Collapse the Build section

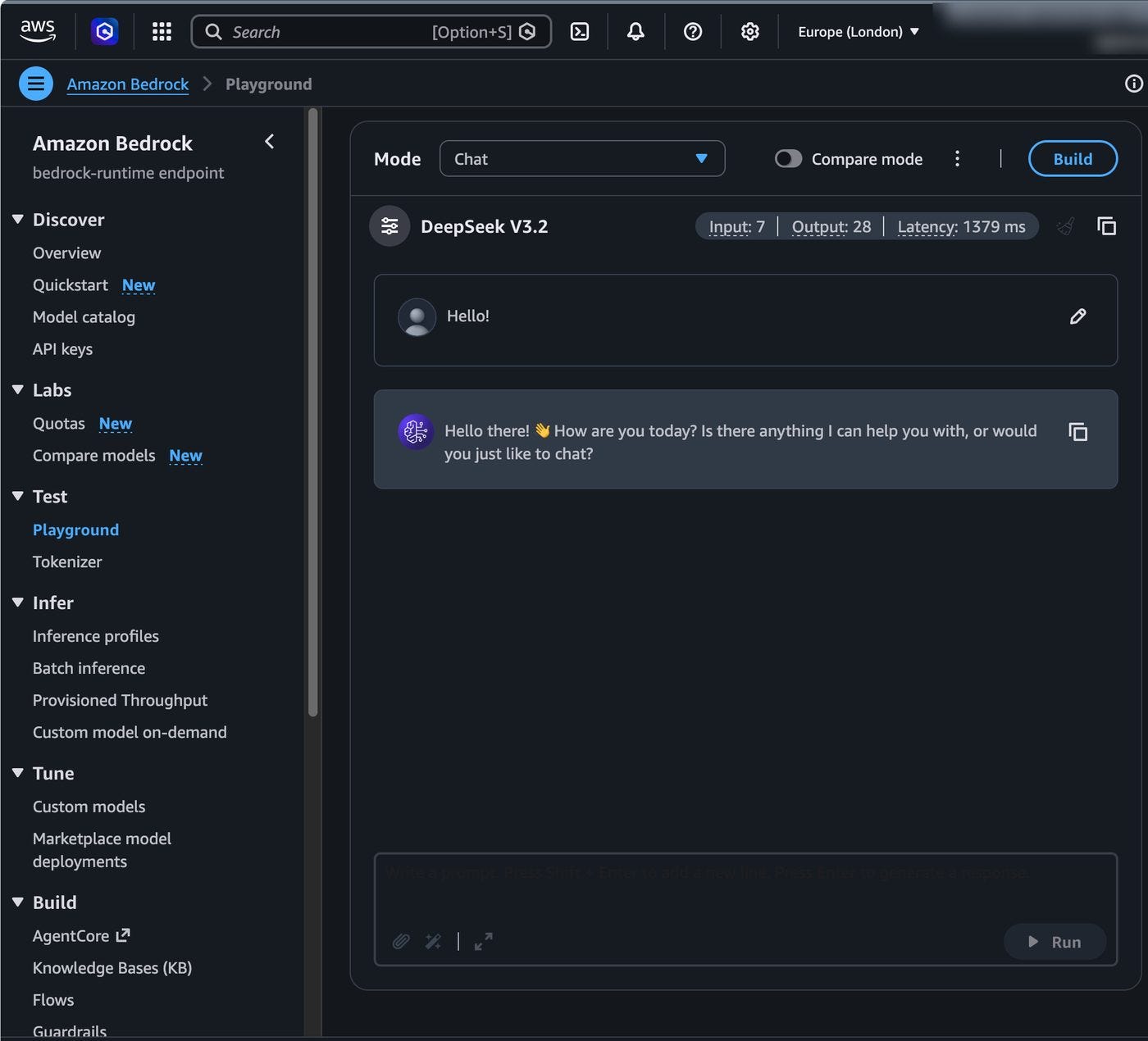tap(18, 902)
